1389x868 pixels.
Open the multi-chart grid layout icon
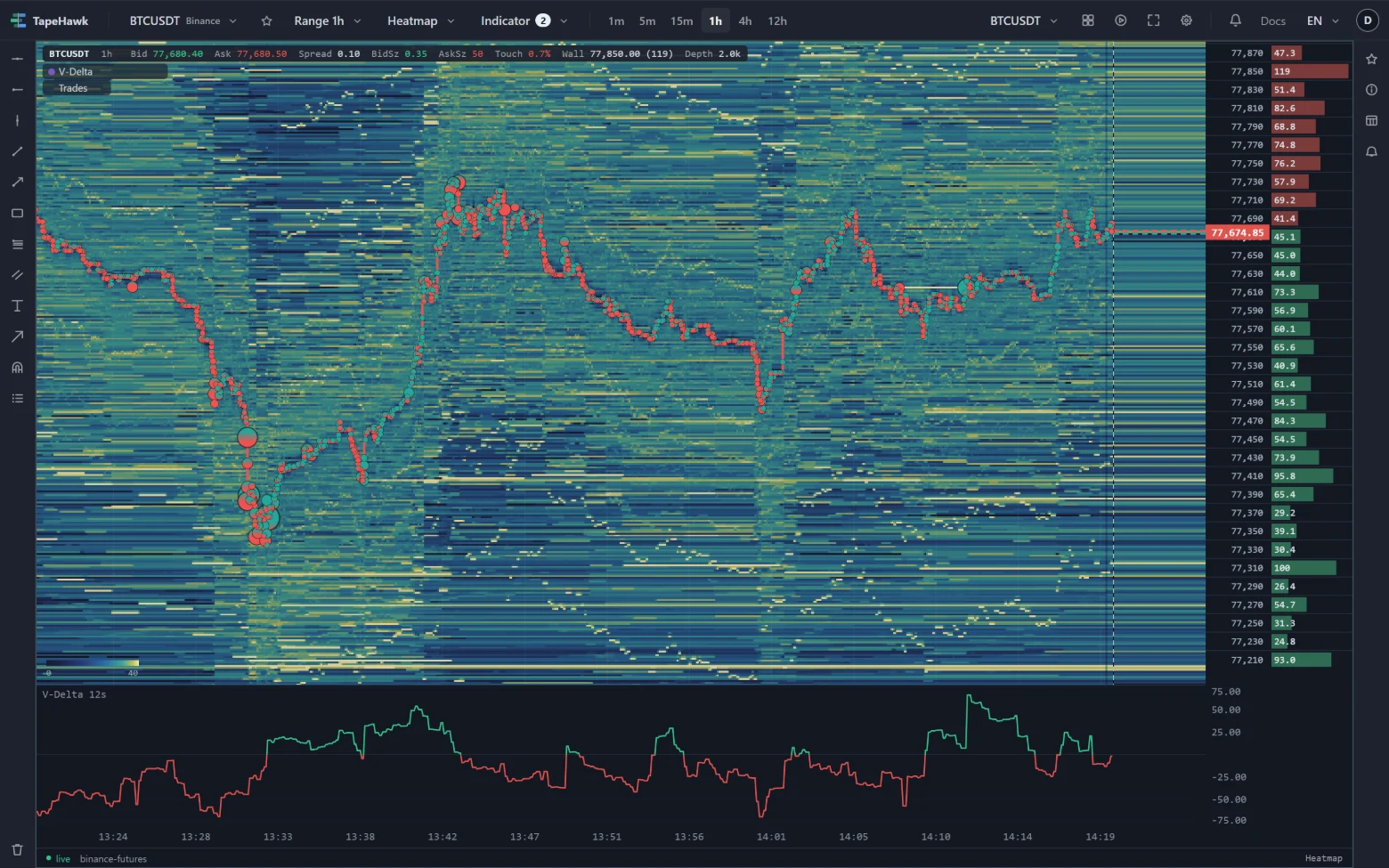(1088, 20)
